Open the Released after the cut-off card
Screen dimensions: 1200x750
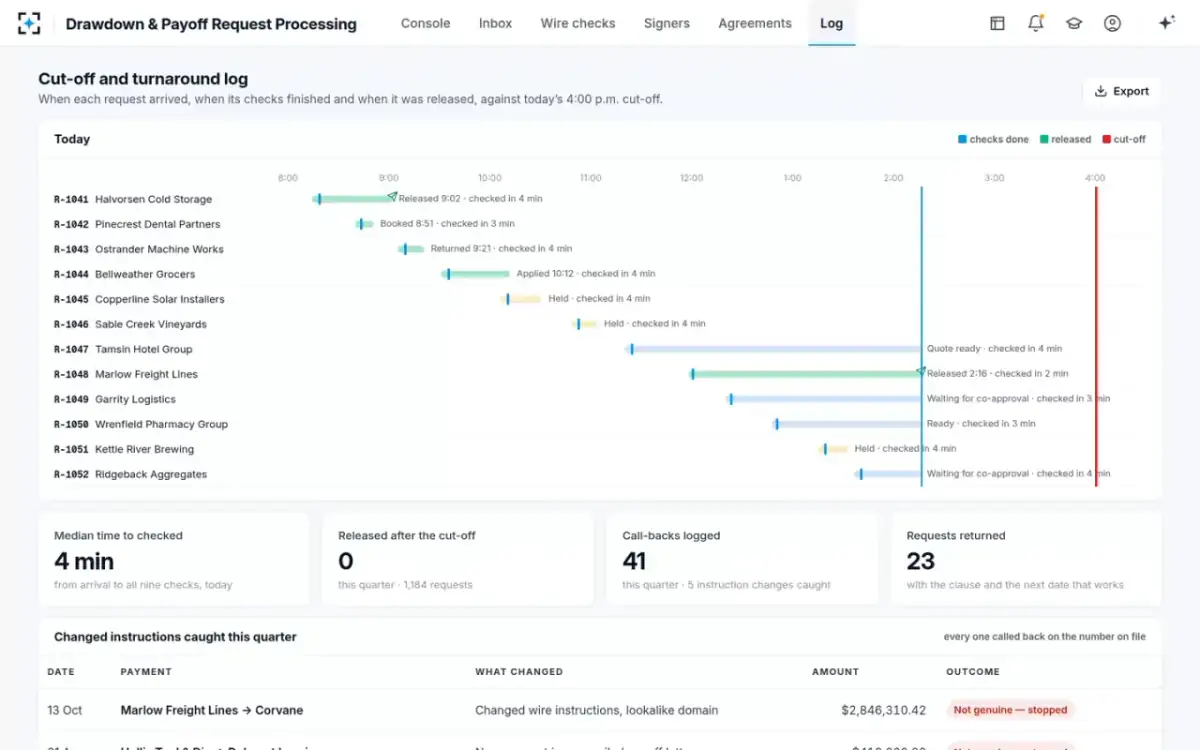tap(457, 559)
